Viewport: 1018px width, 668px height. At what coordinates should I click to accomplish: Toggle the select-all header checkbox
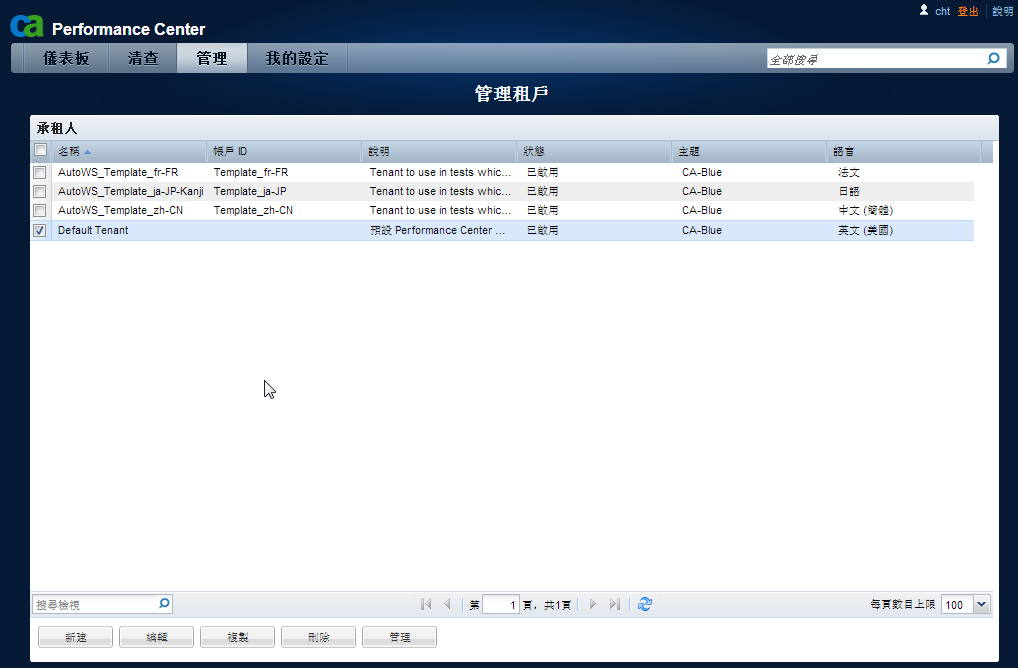coord(40,150)
